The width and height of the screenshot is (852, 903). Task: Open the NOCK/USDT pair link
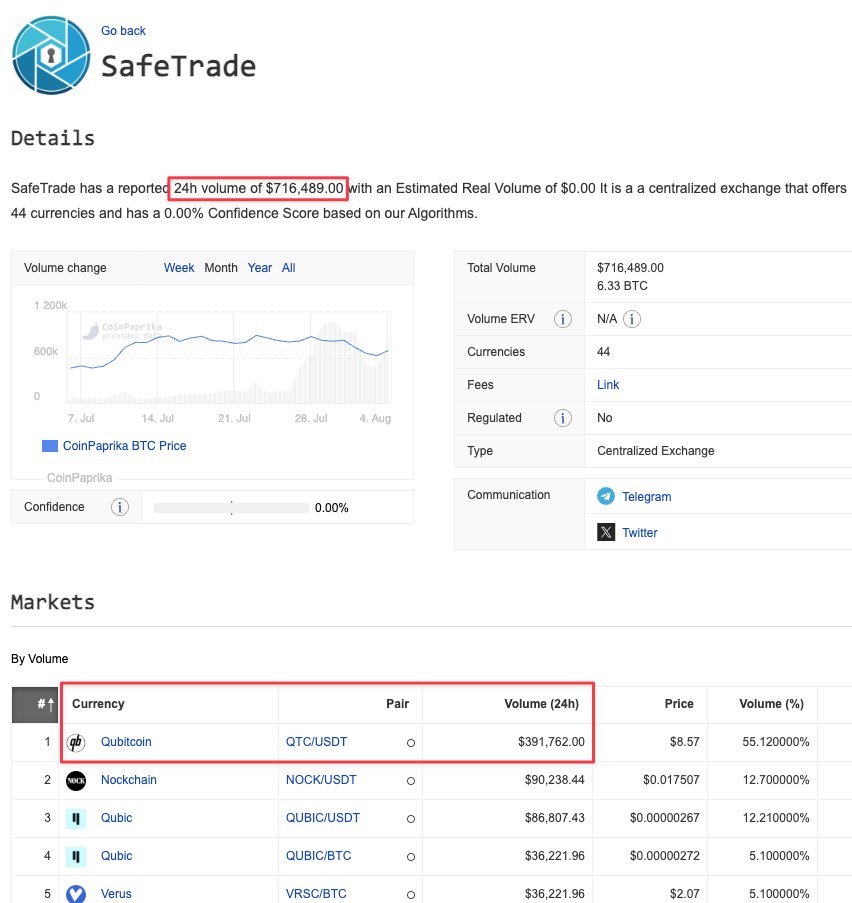coord(321,780)
